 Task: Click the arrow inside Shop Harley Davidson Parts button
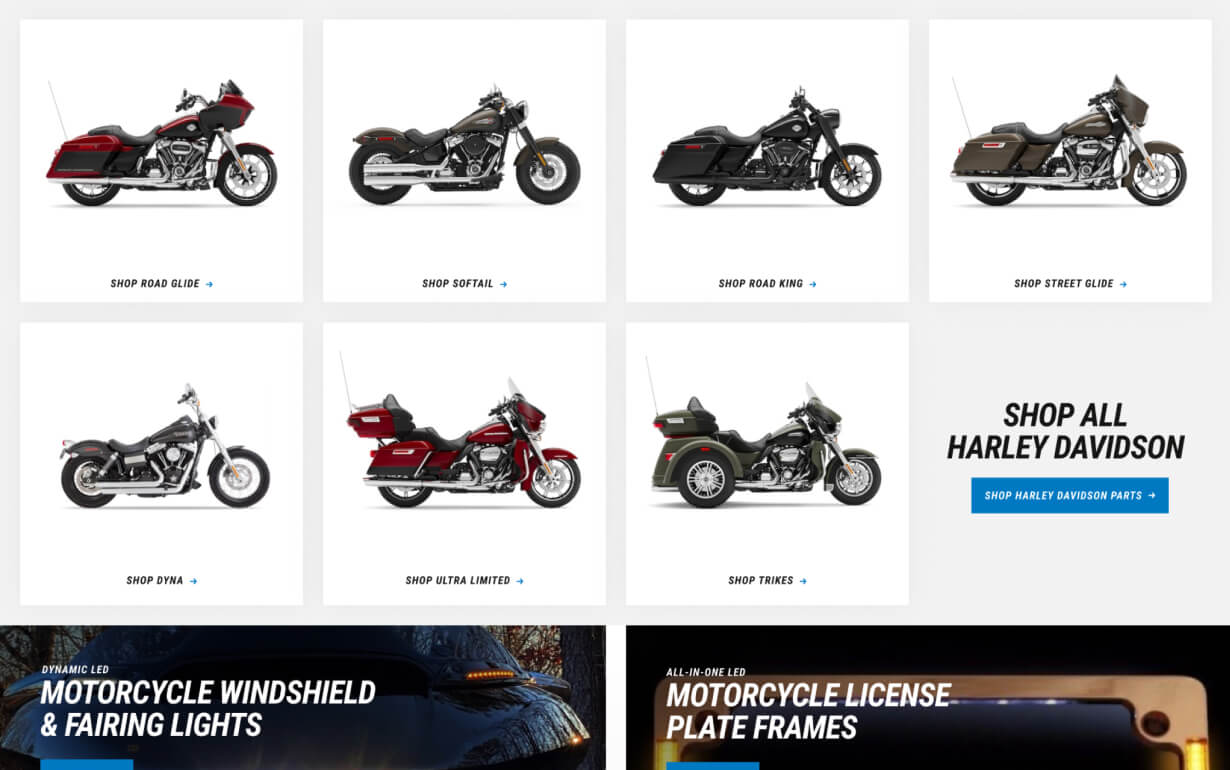click(1151, 495)
